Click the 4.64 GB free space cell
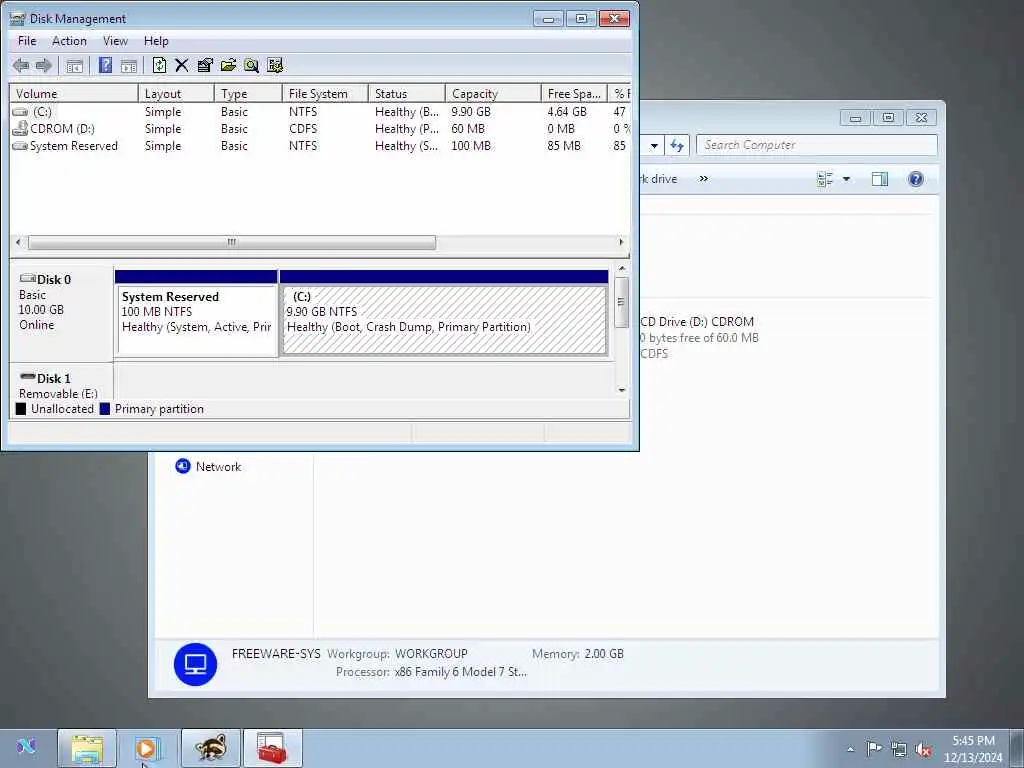The width and height of the screenshot is (1024, 768). [x=567, y=112]
